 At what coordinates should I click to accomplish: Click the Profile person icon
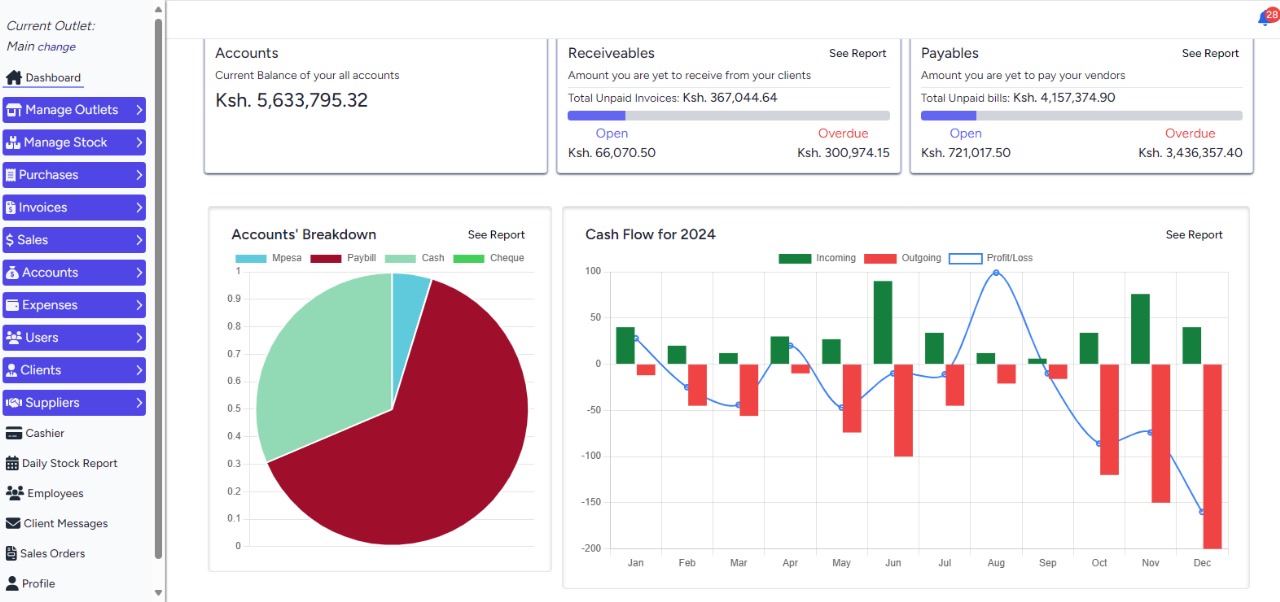point(13,583)
